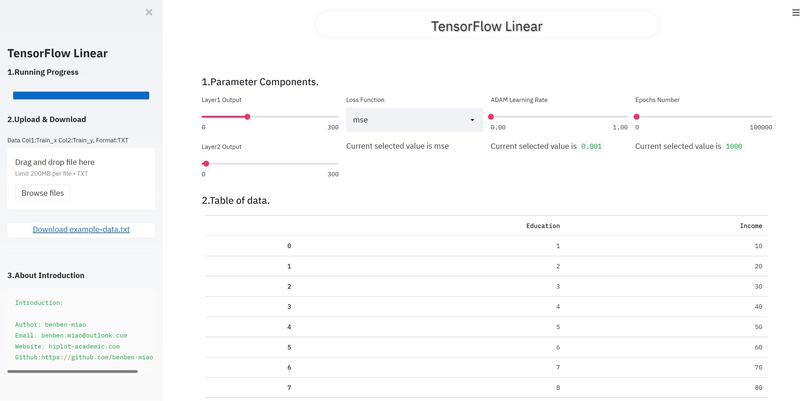Click the Layer2 Output slider handle

pyautogui.click(x=206, y=163)
